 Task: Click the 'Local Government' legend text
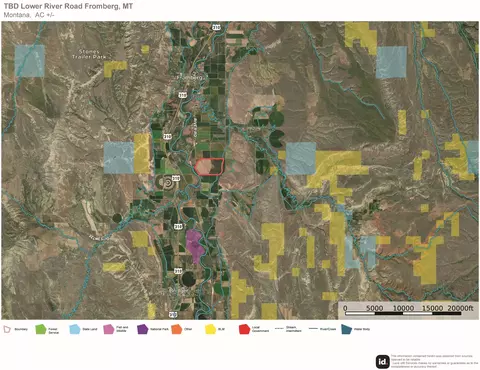(x=260, y=329)
